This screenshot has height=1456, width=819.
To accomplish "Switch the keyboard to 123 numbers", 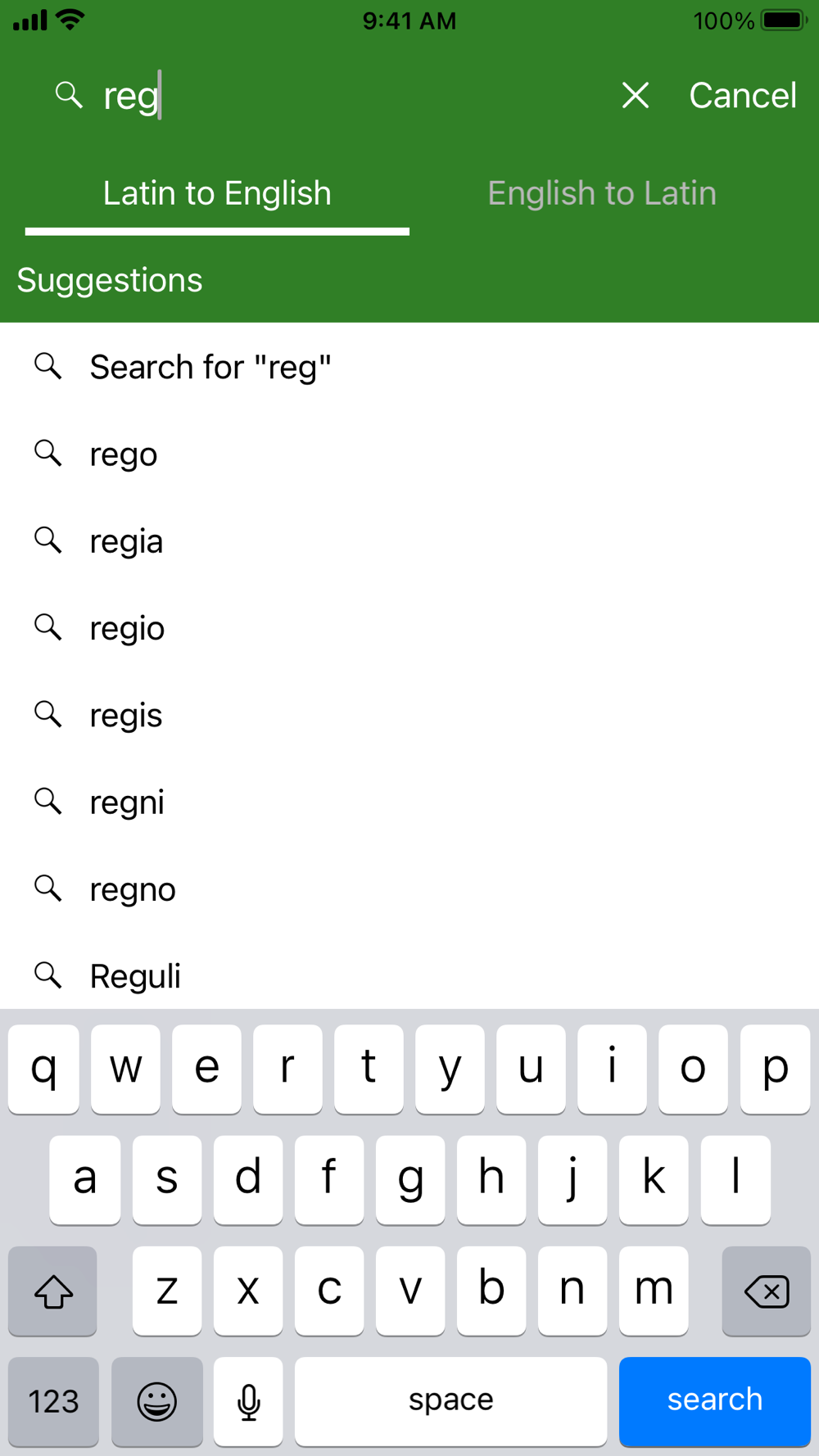I will click(x=54, y=1401).
